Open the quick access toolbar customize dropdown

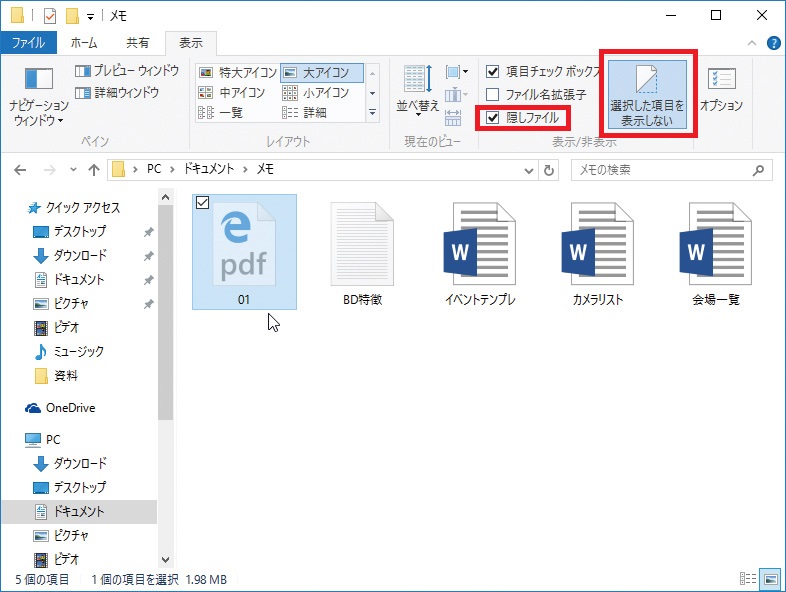[90, 17]
